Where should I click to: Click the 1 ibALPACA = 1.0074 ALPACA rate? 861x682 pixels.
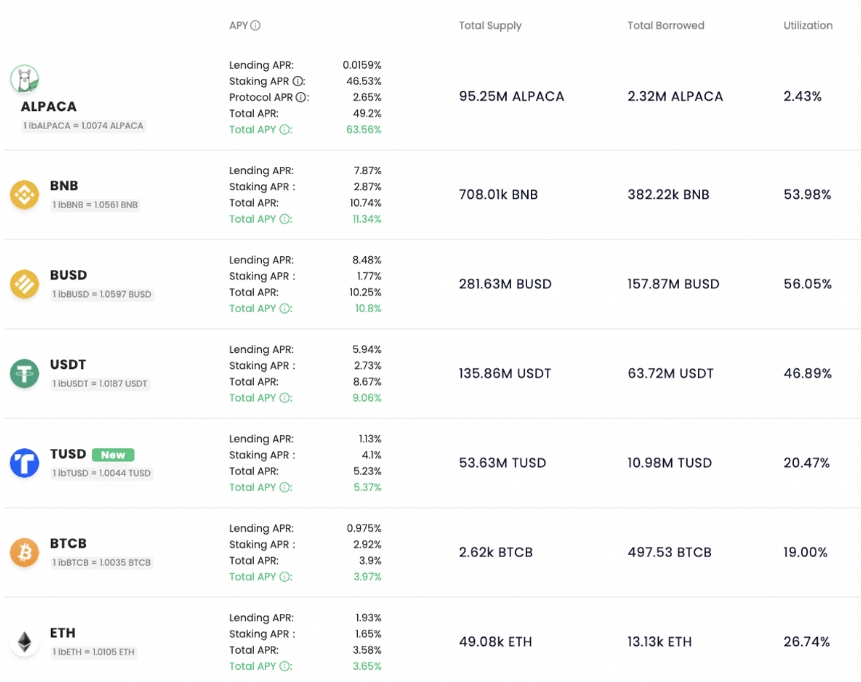click(83, 126)
